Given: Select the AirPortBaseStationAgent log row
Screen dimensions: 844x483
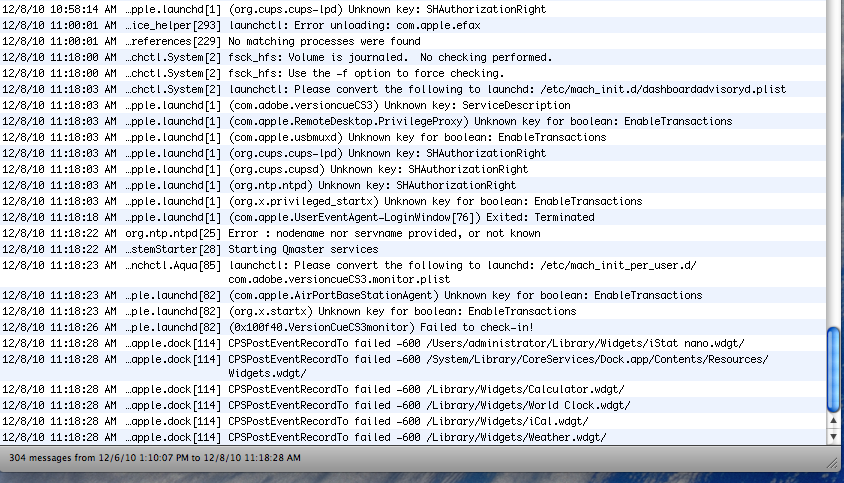Looking at the screenshot, I should 413,295.
